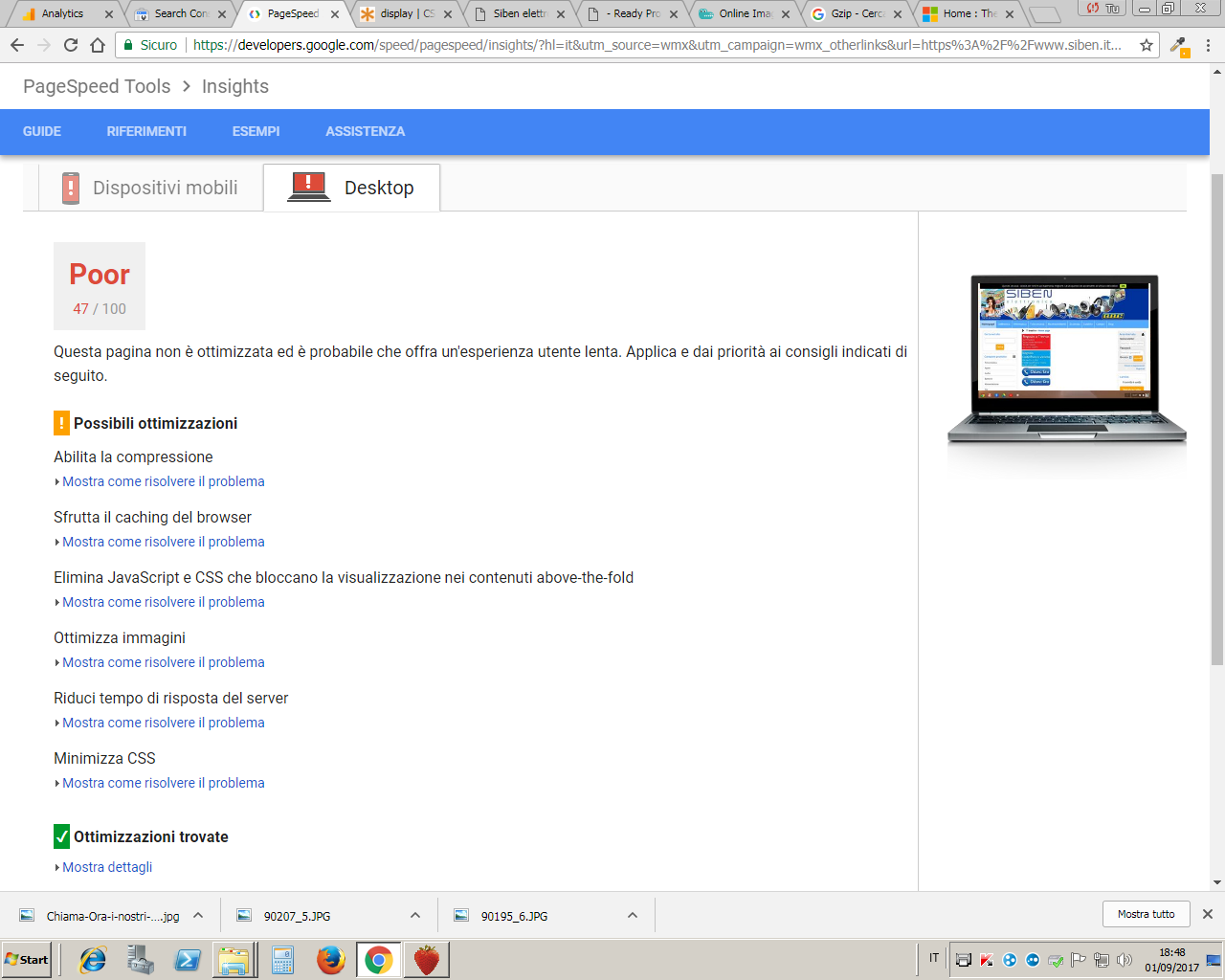This screenshot has height=980, width=1225.
Task: Select the Desktop results tab
Action: click(351, 188)
